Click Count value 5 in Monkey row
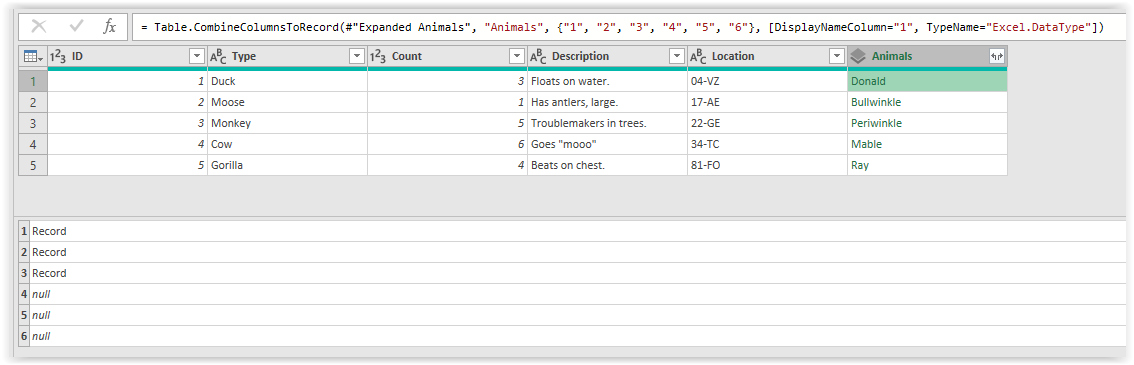Screen dimensions: 1134x365 (448, 124)
